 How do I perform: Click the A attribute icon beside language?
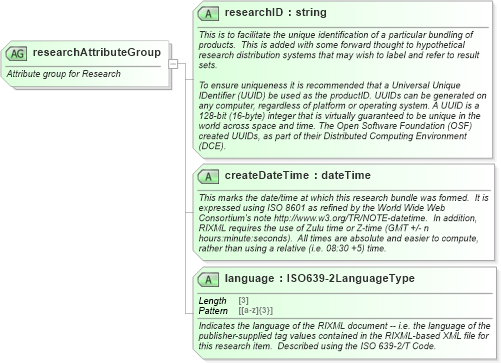(208, 280)
